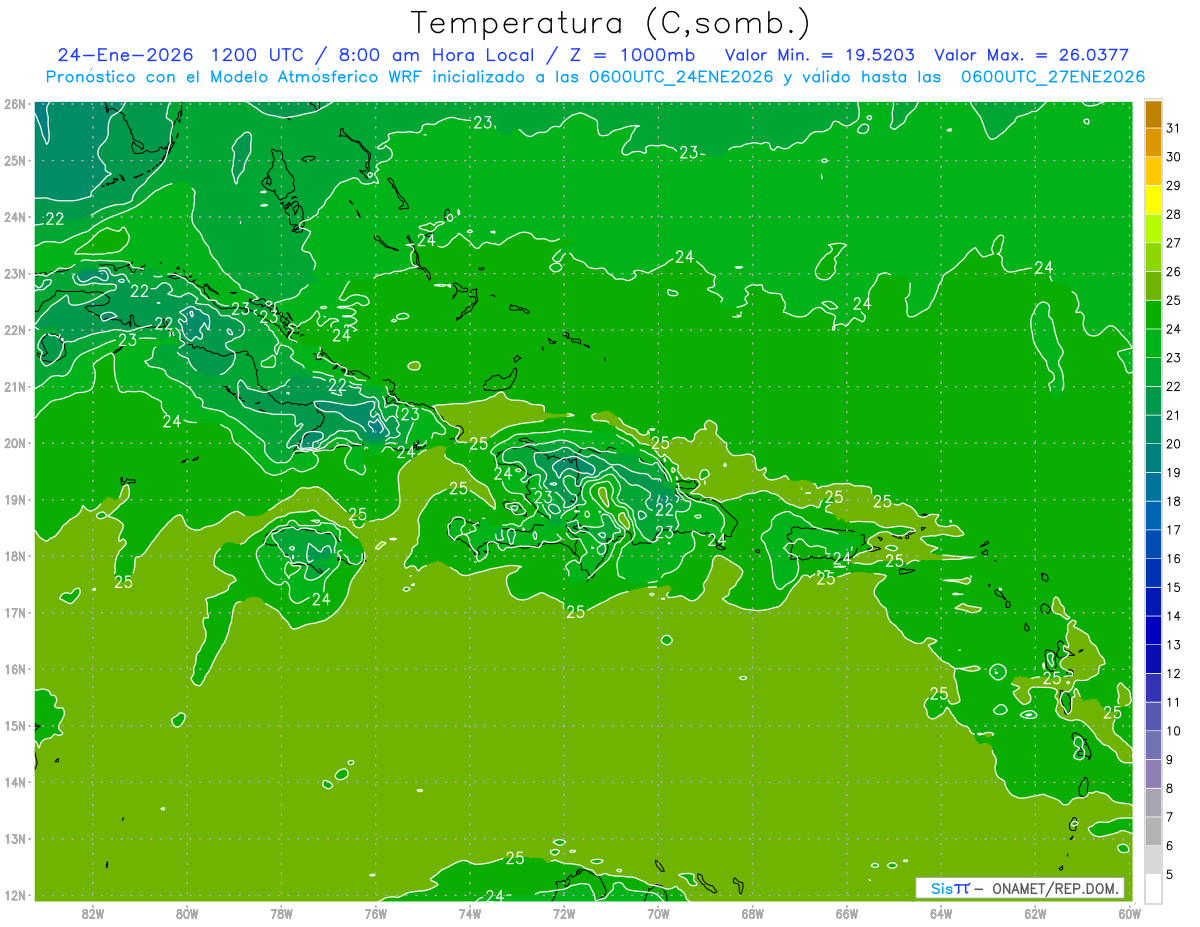Click the "Temperatura (C,somb.)" chart title
Screen dimensions: 1200x927
point(610,24)
